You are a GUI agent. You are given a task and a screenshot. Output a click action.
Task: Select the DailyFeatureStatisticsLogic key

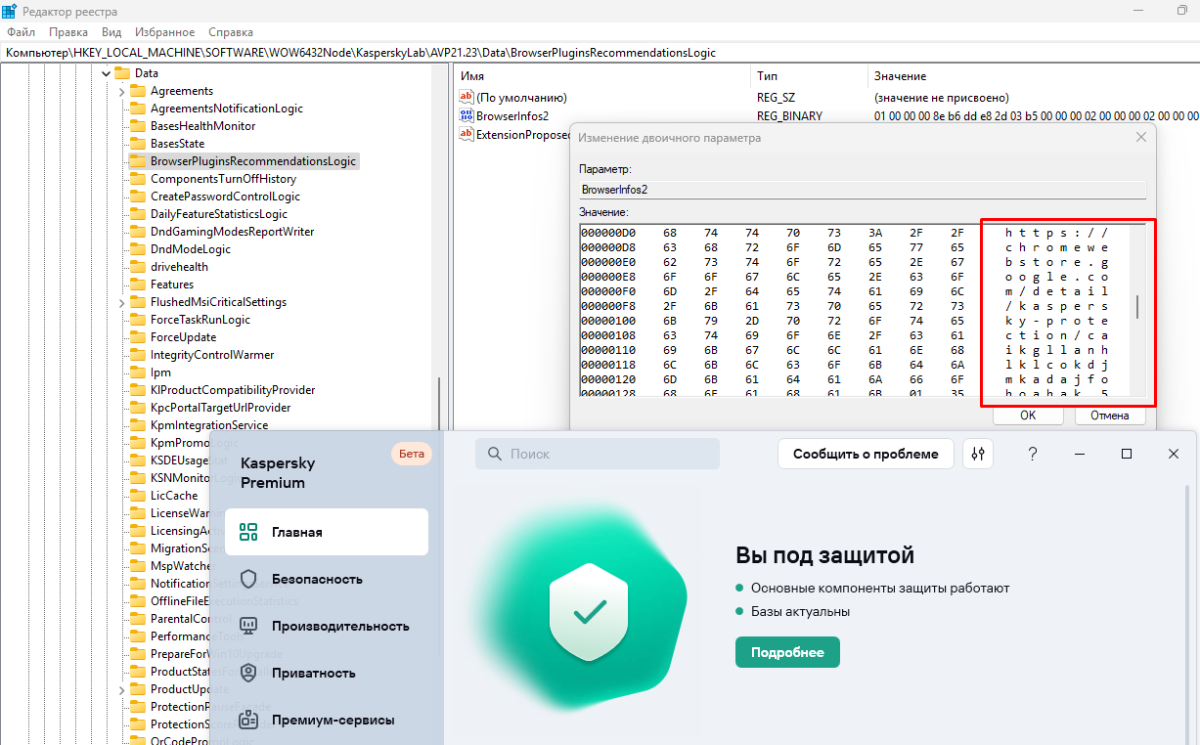click(219, 214)
